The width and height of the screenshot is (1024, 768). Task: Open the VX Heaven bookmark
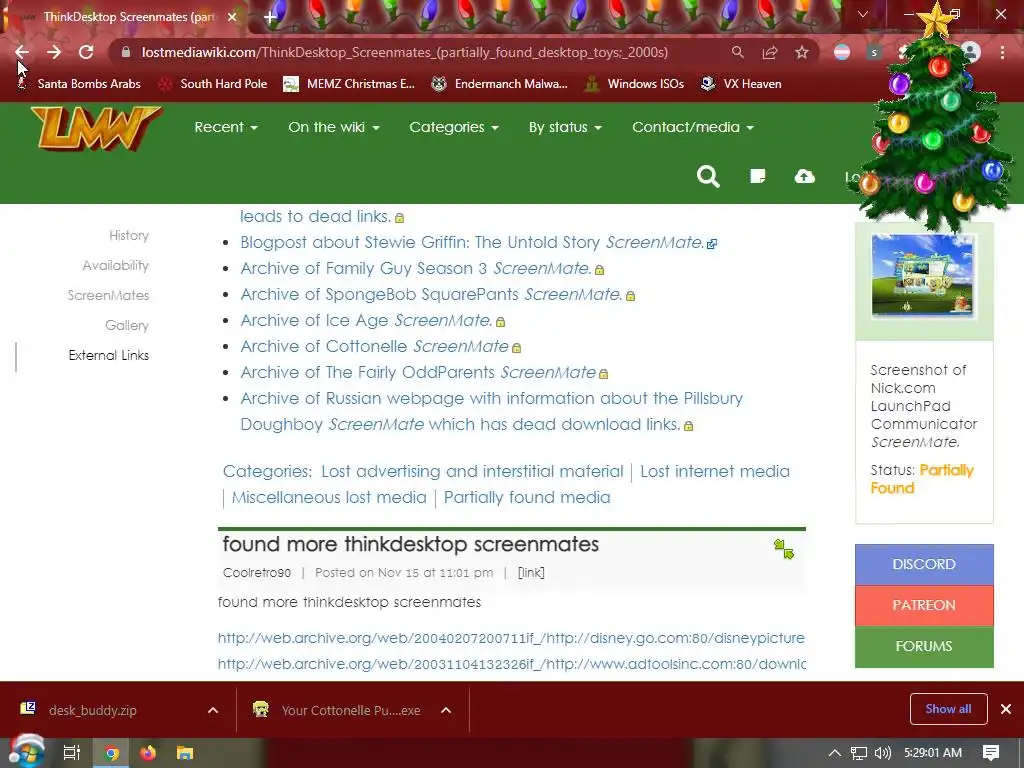(x=741, y=84)
